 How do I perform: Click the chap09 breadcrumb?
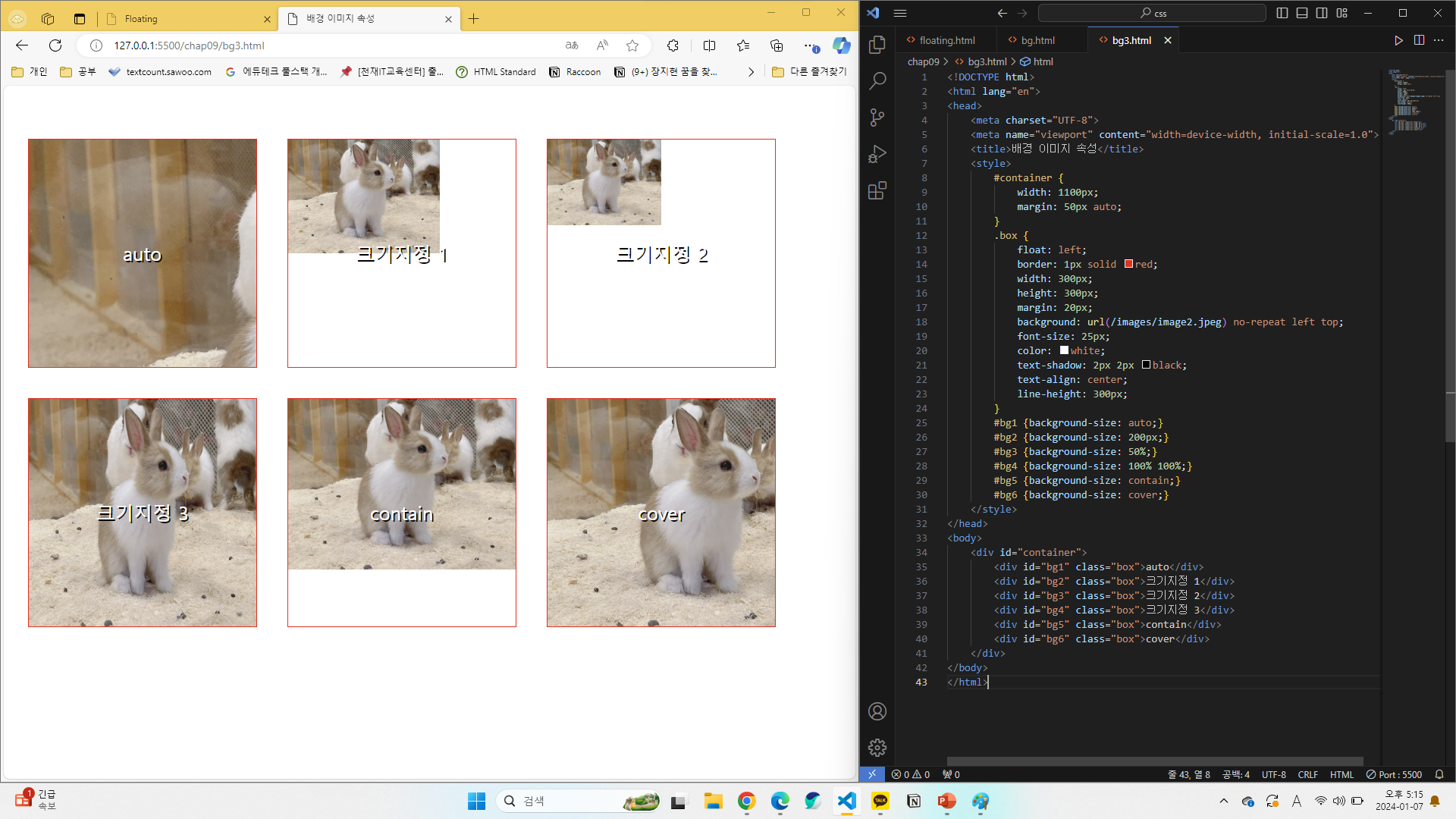click(923, 61)
